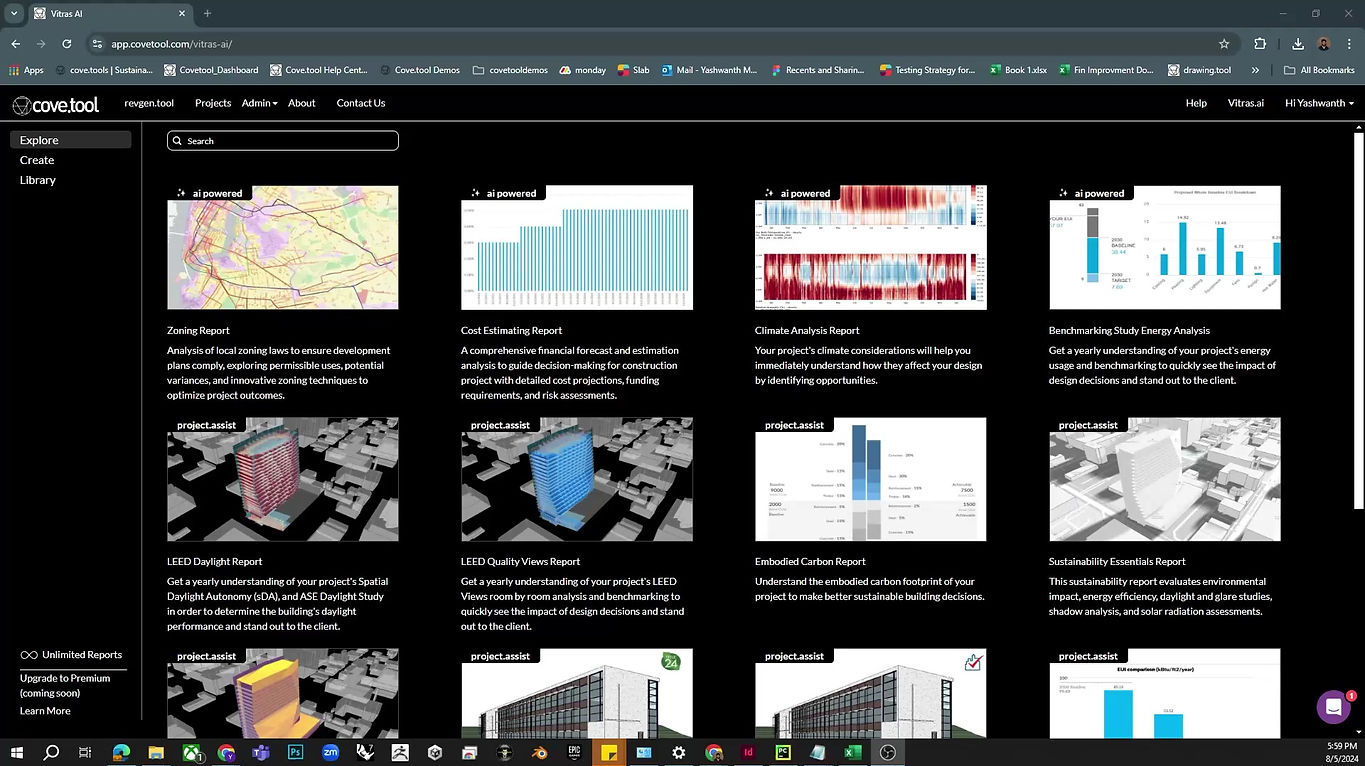Viewport: 1365px width, 766px height.
Task: Open Epic Games Launcher from the taskbar
Action: (x=574, y=752)
